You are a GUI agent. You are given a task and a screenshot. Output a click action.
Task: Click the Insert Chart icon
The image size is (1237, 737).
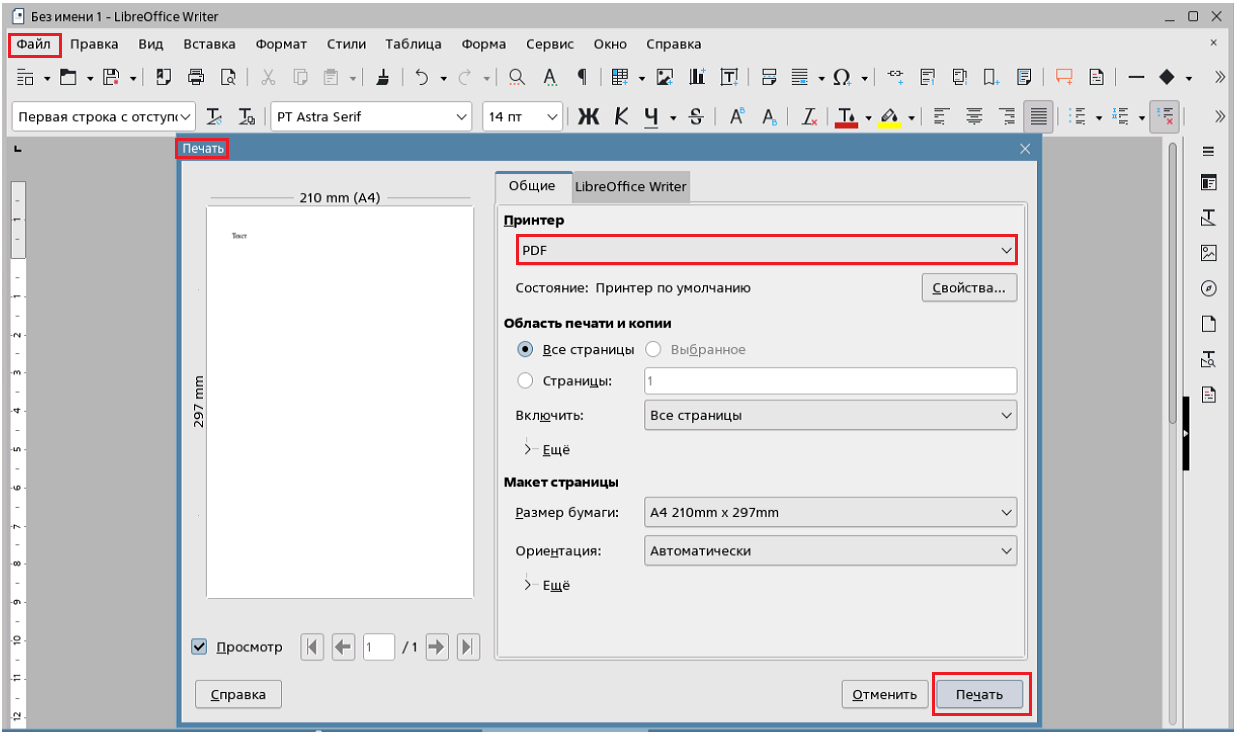tap(698, 77)
